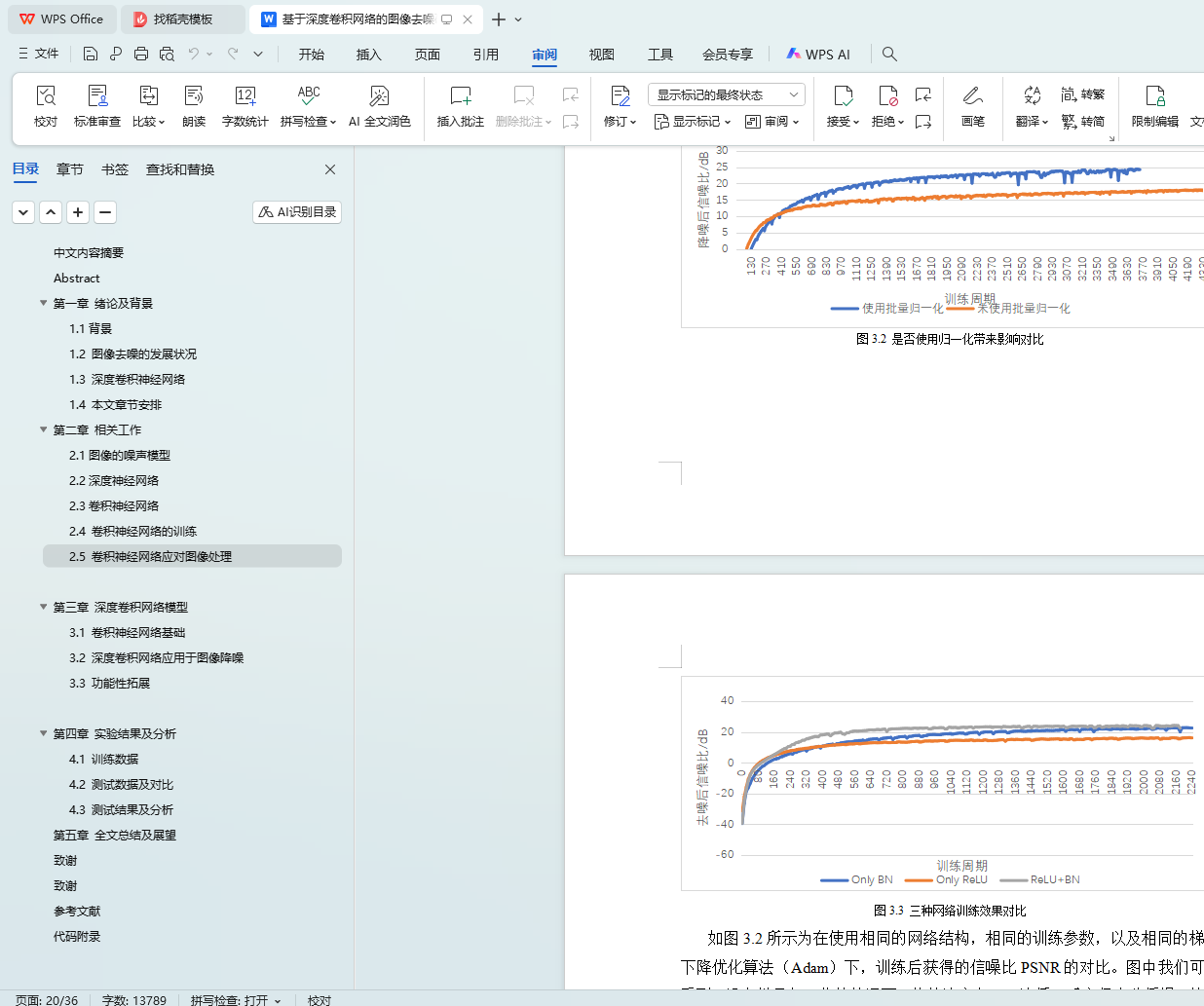Jump to 4.3 测试结果及分析
The height and width of the screenshot is (1006, 1204).
coord(121,809)
